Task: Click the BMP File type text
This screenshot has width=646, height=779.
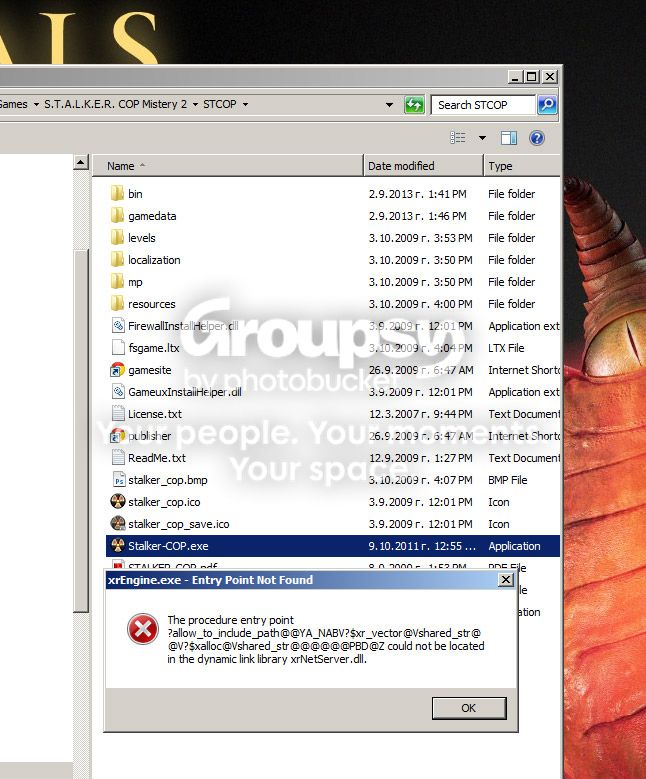Action: (507, 480)
